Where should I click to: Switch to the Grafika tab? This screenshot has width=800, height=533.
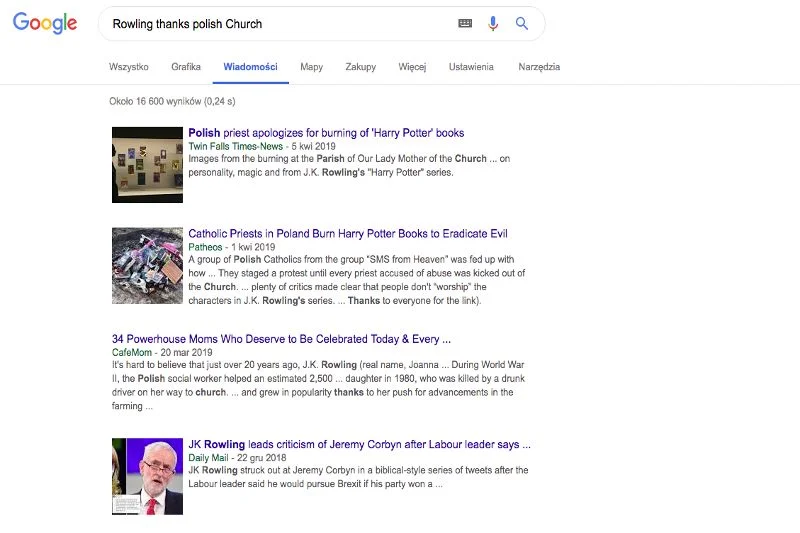(x=186, y=67)
